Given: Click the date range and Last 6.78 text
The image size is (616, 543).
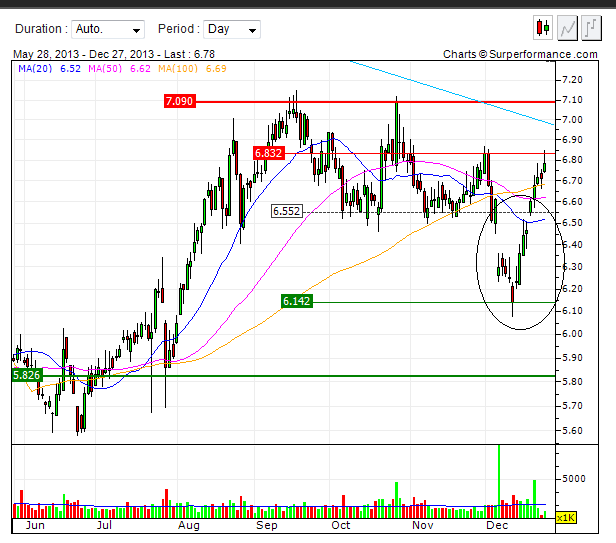Looking at the screenshot, I should [x=114, y=54].
